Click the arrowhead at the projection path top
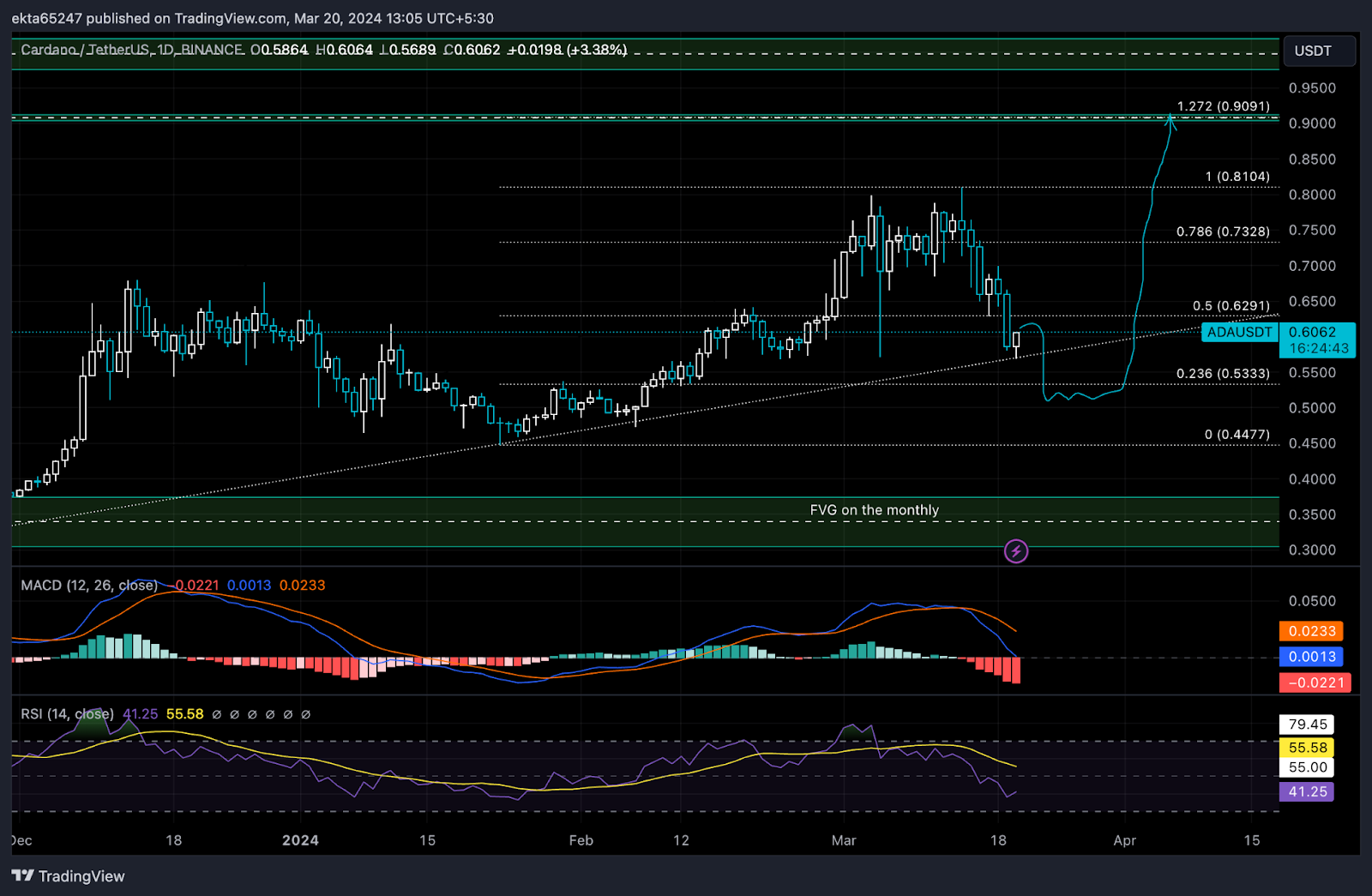Image resolution: width=1372 pixels, height=896 pixels. (1170, 122)
